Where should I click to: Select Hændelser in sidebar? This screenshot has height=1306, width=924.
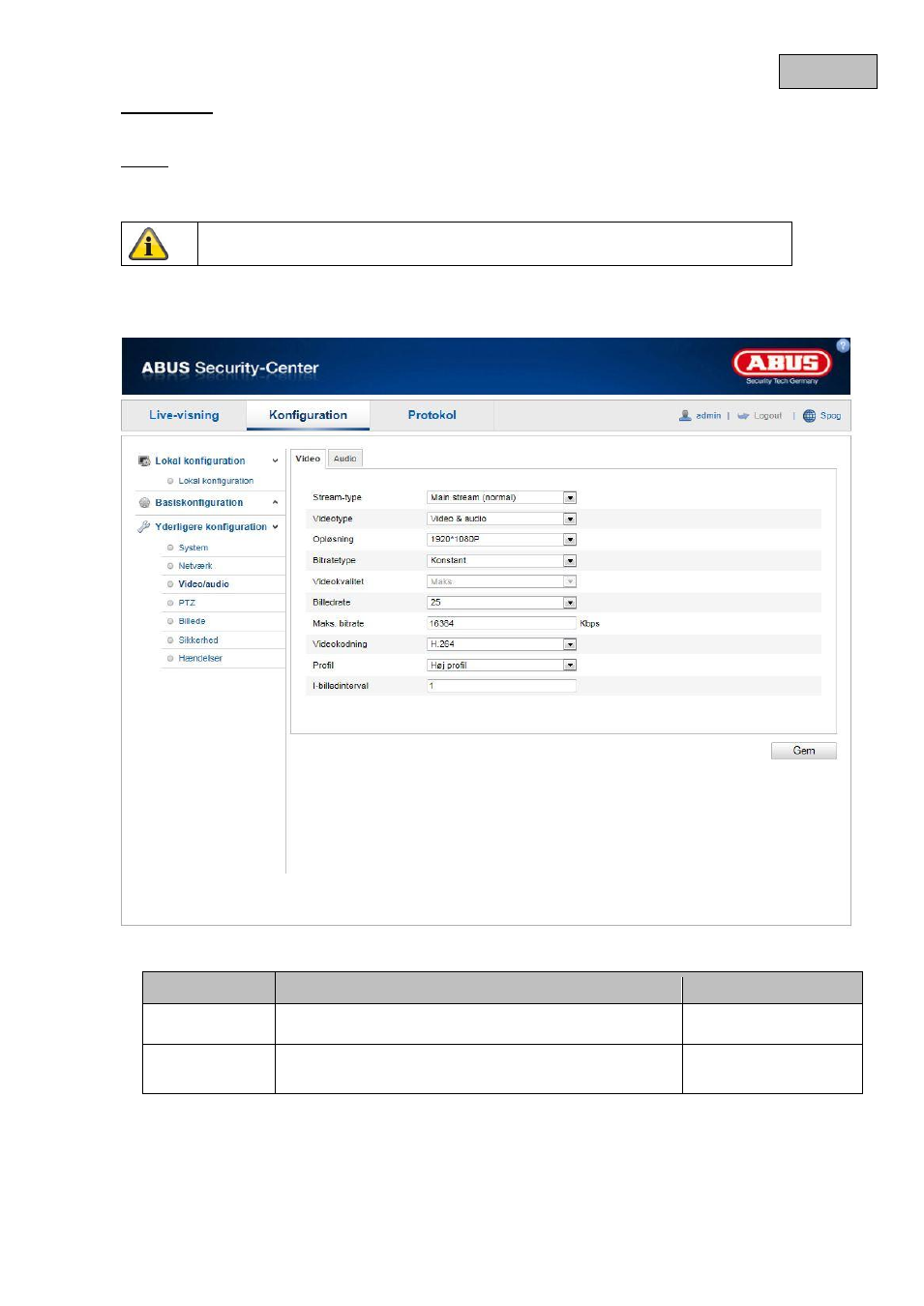point(200,659)
